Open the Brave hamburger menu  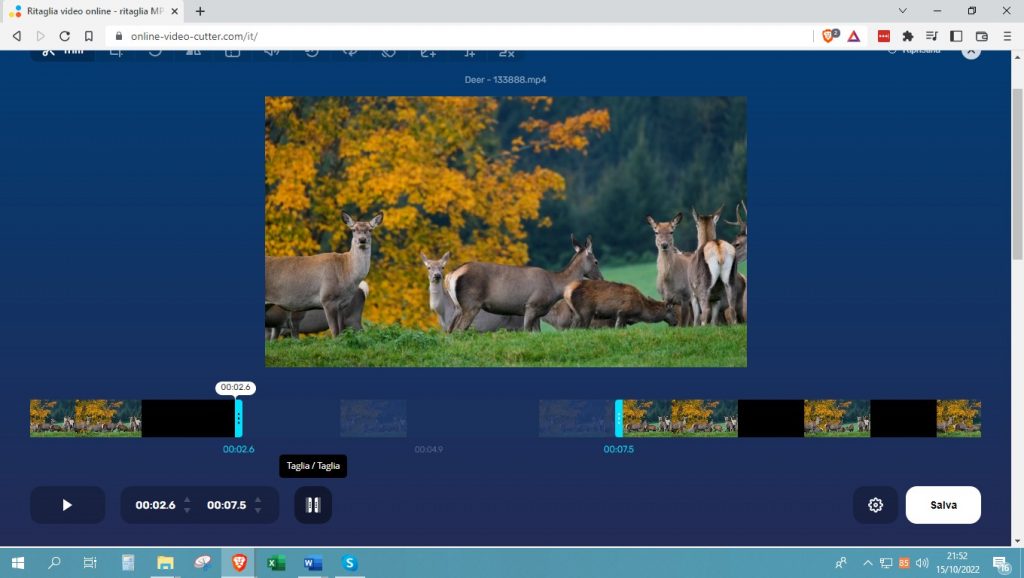(x=1007, y=36)
